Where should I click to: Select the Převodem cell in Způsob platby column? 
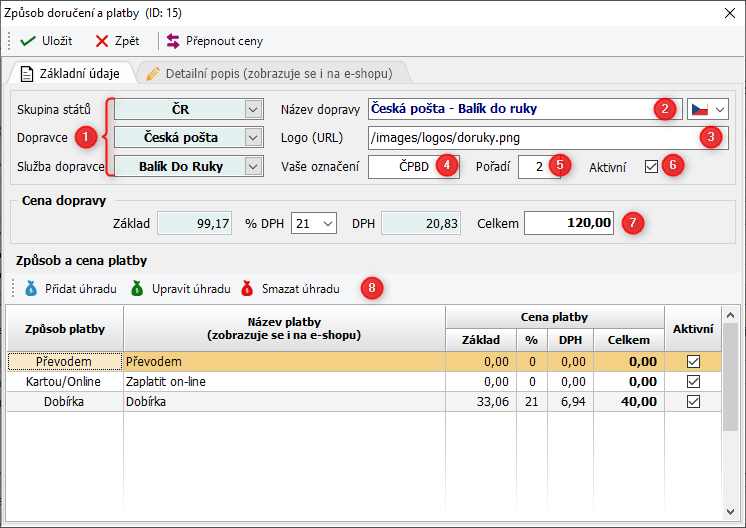[x=65, y=362]
